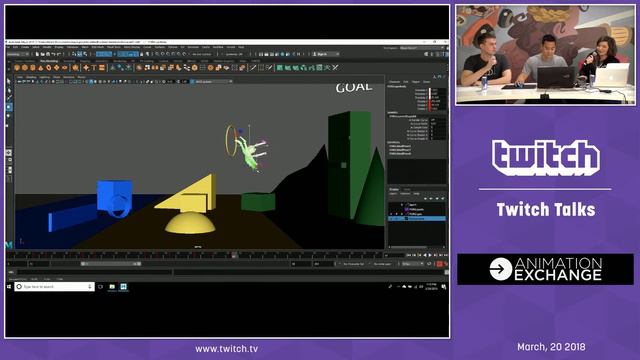The height and width of the screenshot is (360, 640).
Task: Pick the Select tool in the toolbox
Action: [9, 81]
